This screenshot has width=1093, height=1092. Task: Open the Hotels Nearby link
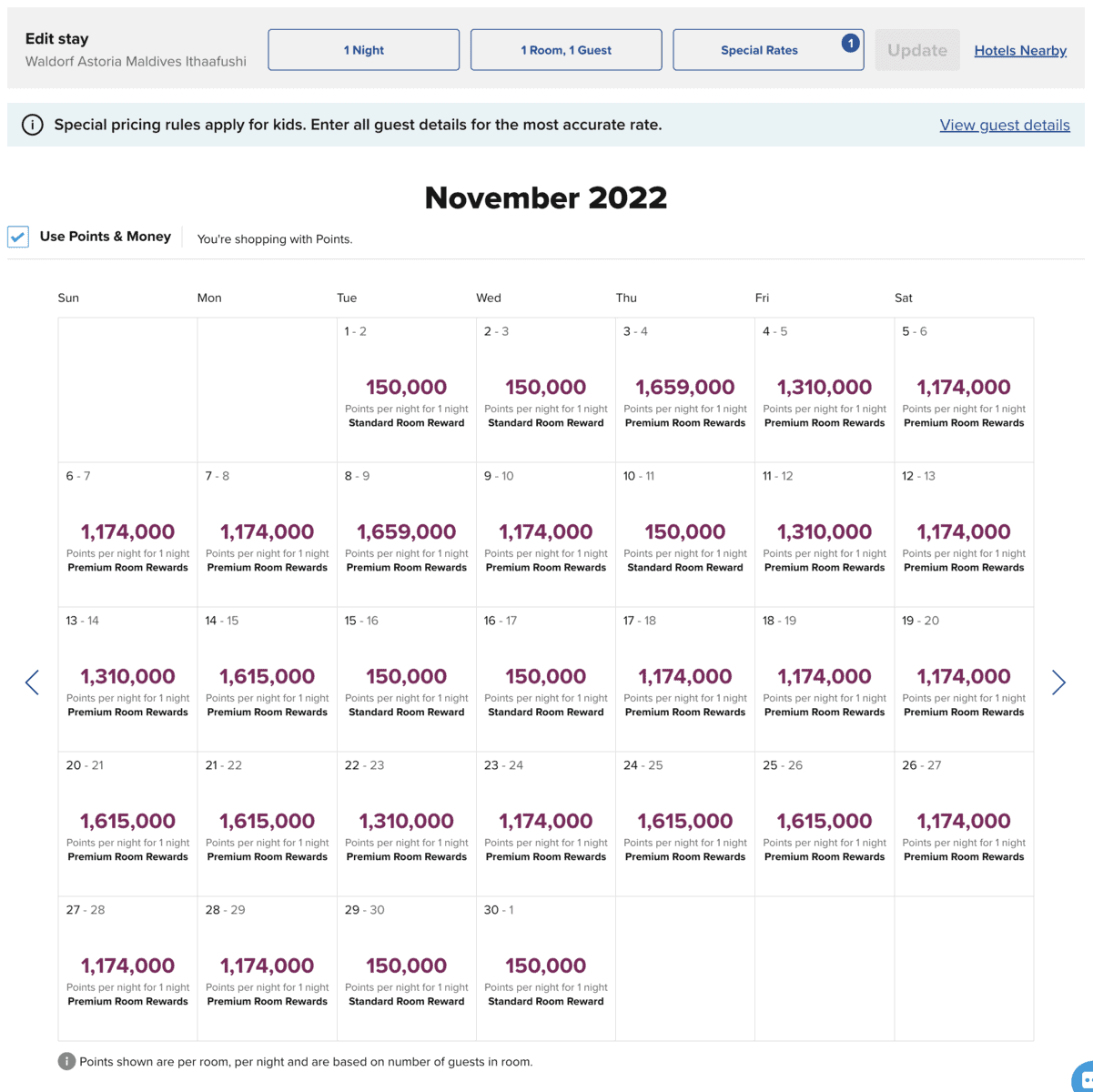tap(1020, 50)
